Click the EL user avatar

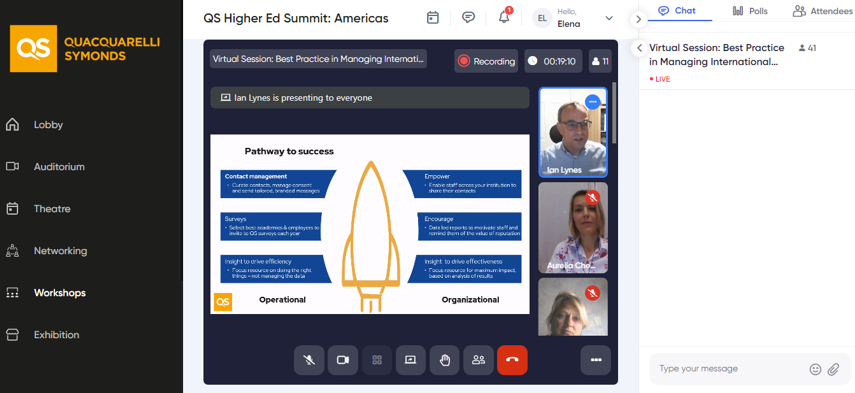[542, 18]
